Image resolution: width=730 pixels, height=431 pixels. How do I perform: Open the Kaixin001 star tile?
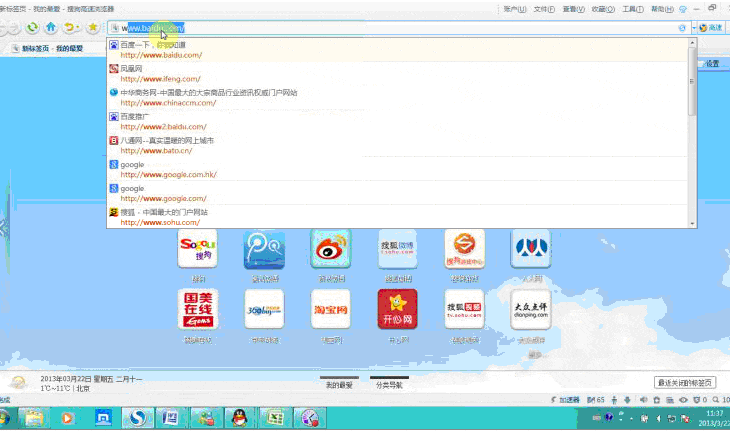tap(397, 309)
